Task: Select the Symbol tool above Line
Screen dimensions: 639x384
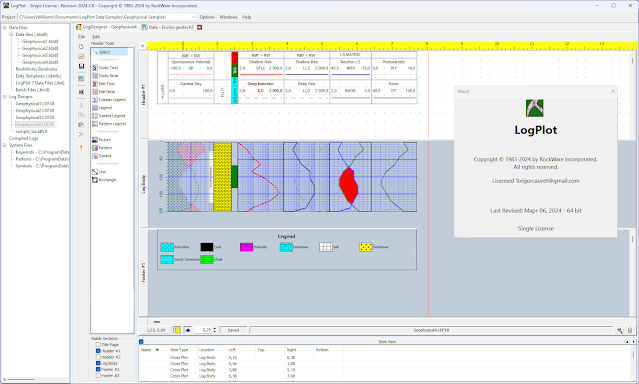Action: tap(101, 156)
